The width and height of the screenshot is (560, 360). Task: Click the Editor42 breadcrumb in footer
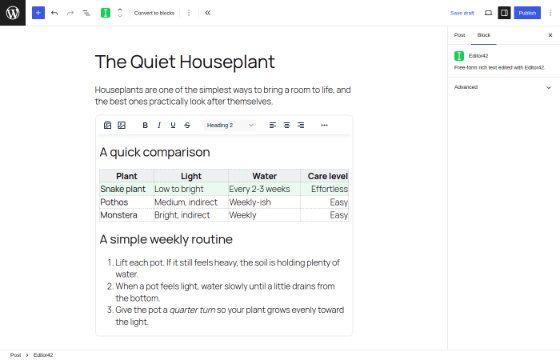(x=43, y=355)
